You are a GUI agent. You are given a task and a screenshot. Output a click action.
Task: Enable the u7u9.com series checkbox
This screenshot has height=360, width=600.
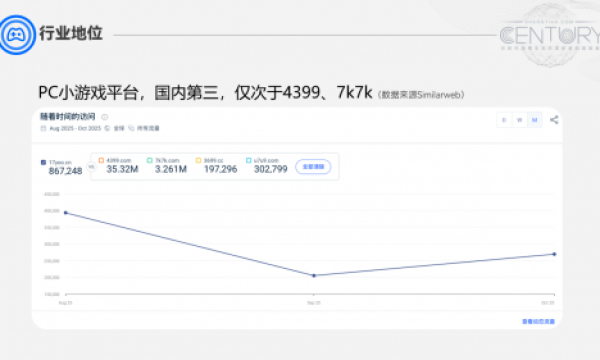248,160
